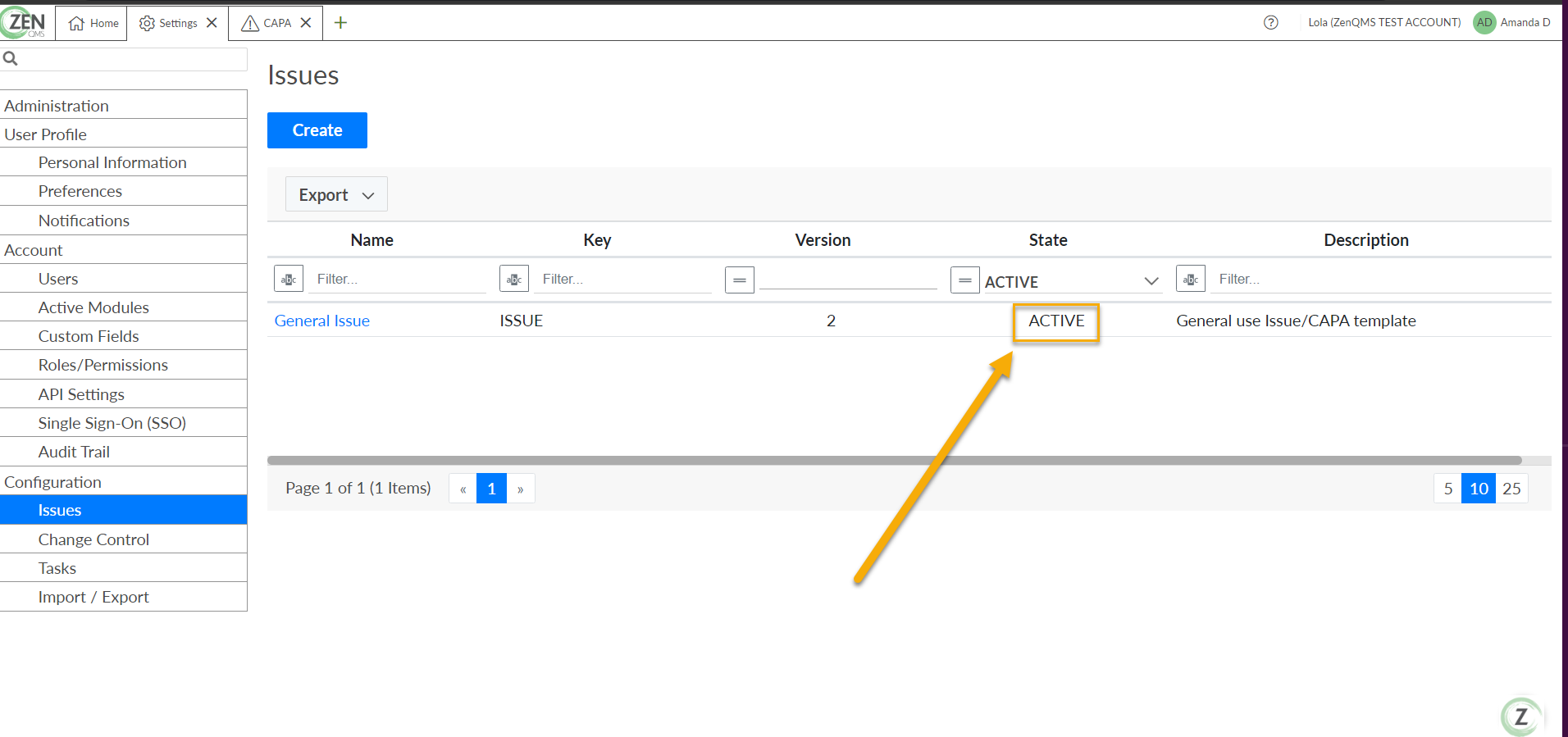Sort by State column header
Viewport: 1568px width, 737px height.
point(1048,240)
